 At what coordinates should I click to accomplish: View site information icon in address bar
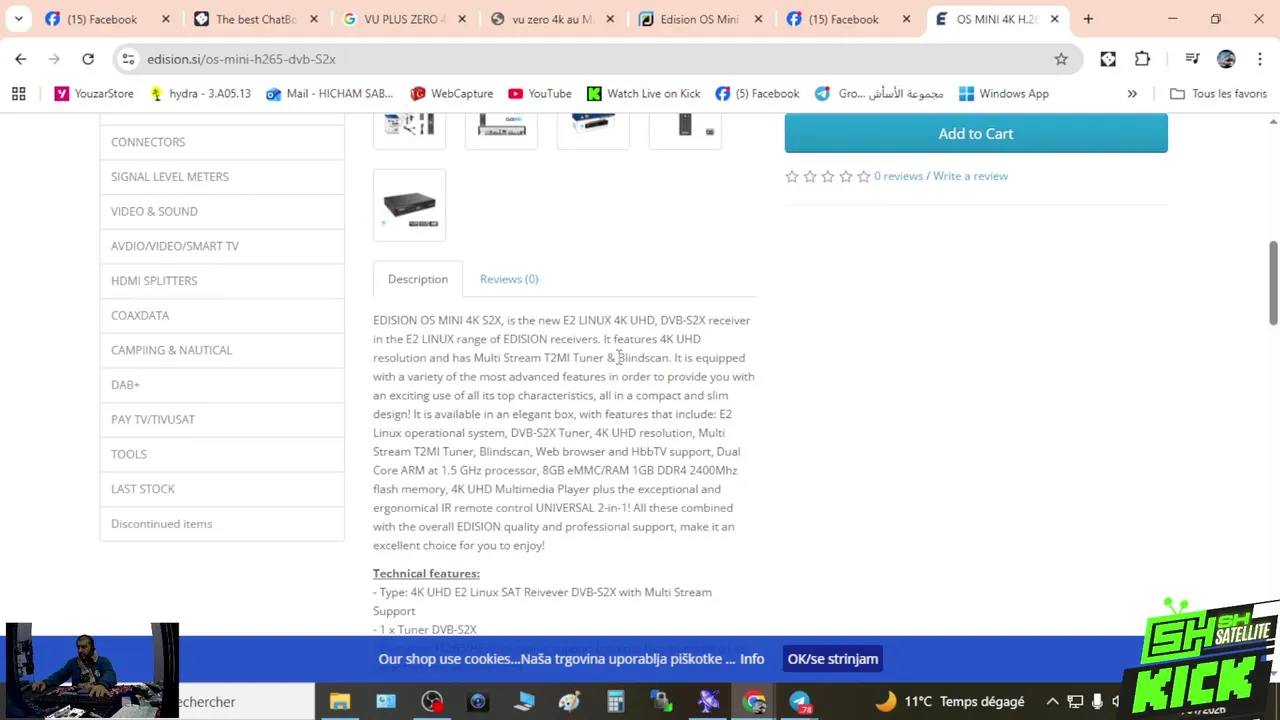click(x=128, y=59)
